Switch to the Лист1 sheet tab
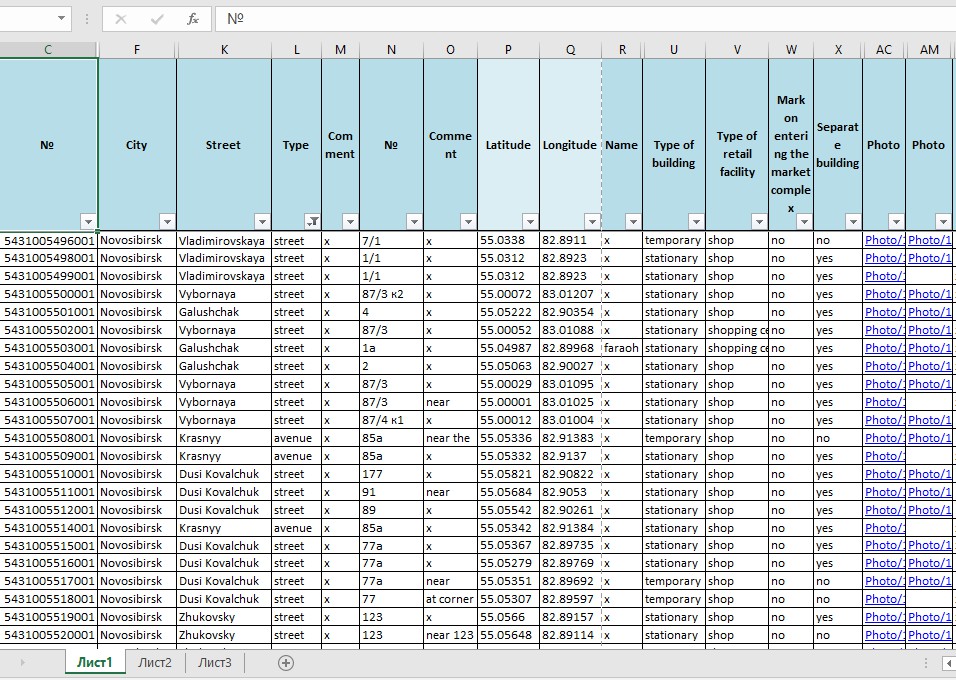The width and height of the screenshot is (956, 680). 95,662
